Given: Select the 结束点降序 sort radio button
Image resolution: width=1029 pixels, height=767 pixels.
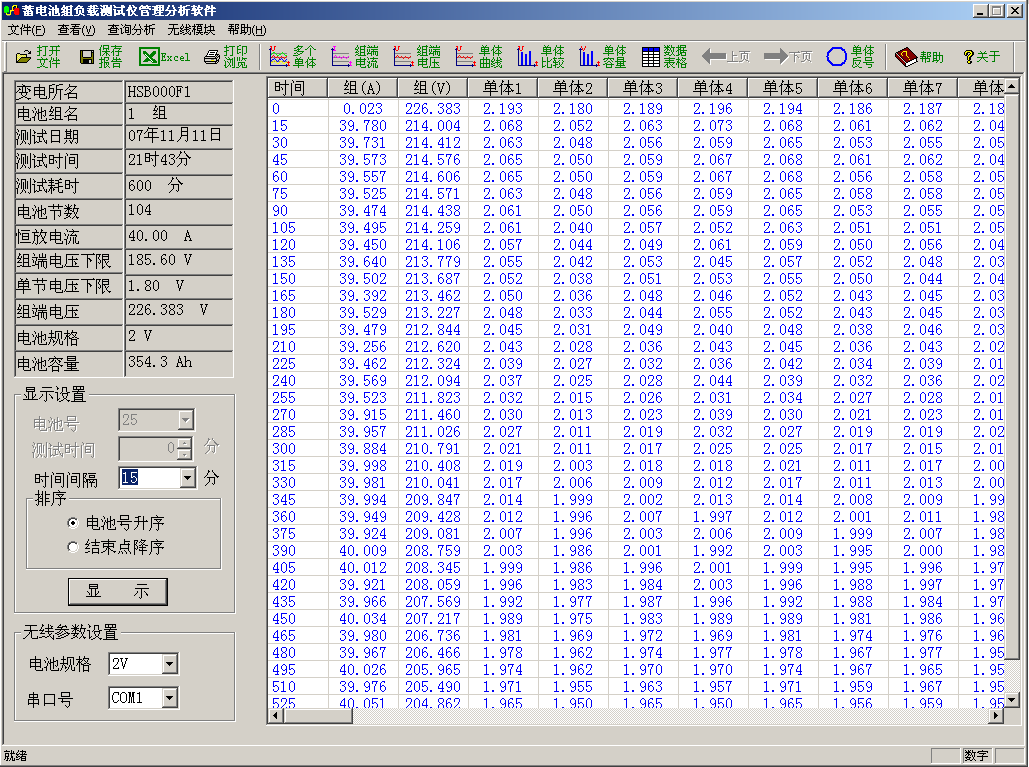Looking at the screenshot, I should tap(73, 547).
